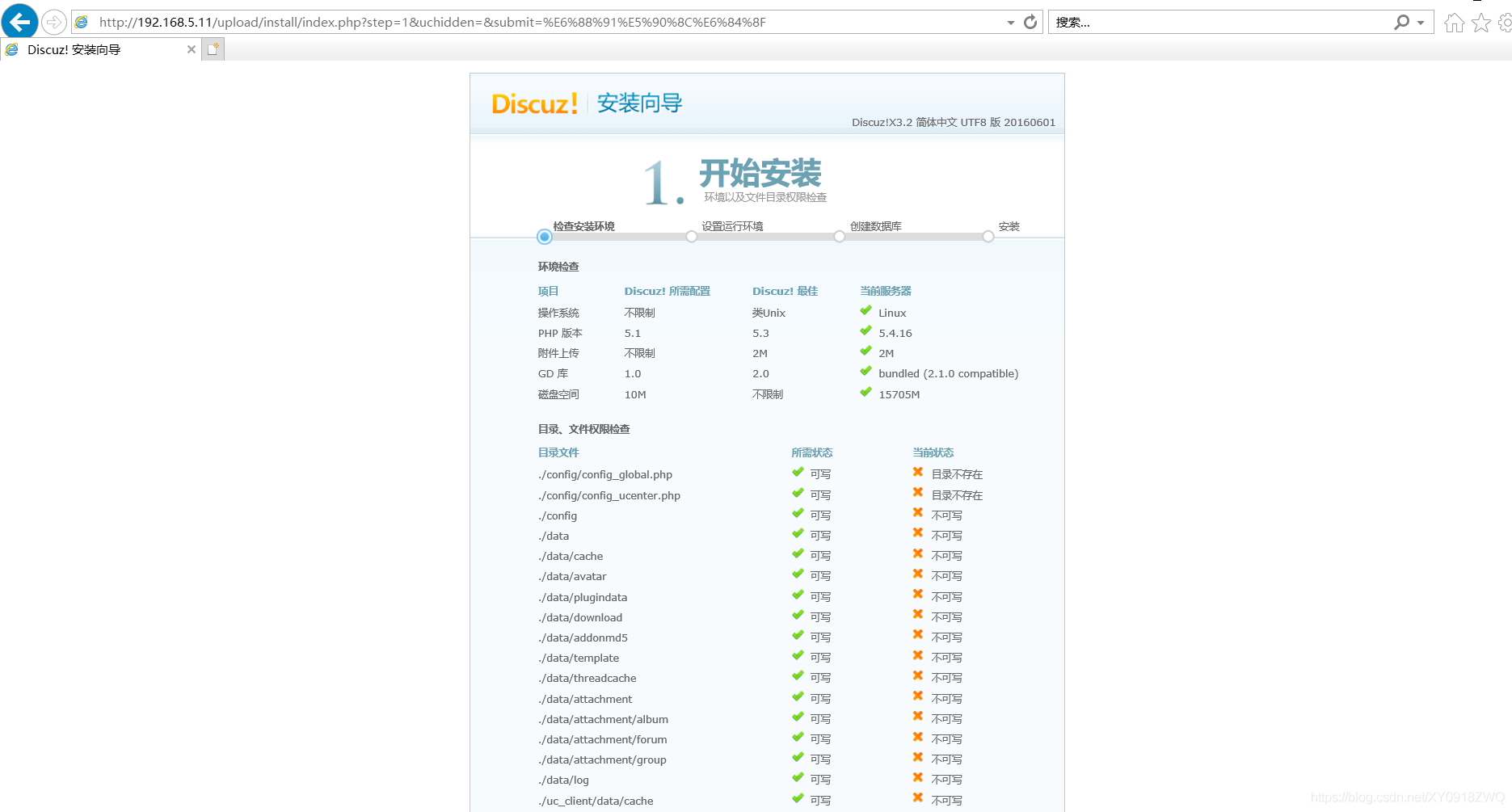This screenshot has height=812, width=1512.
Task: Click the required-state check for ./data/threadcache row
Action: coord(798,676)
